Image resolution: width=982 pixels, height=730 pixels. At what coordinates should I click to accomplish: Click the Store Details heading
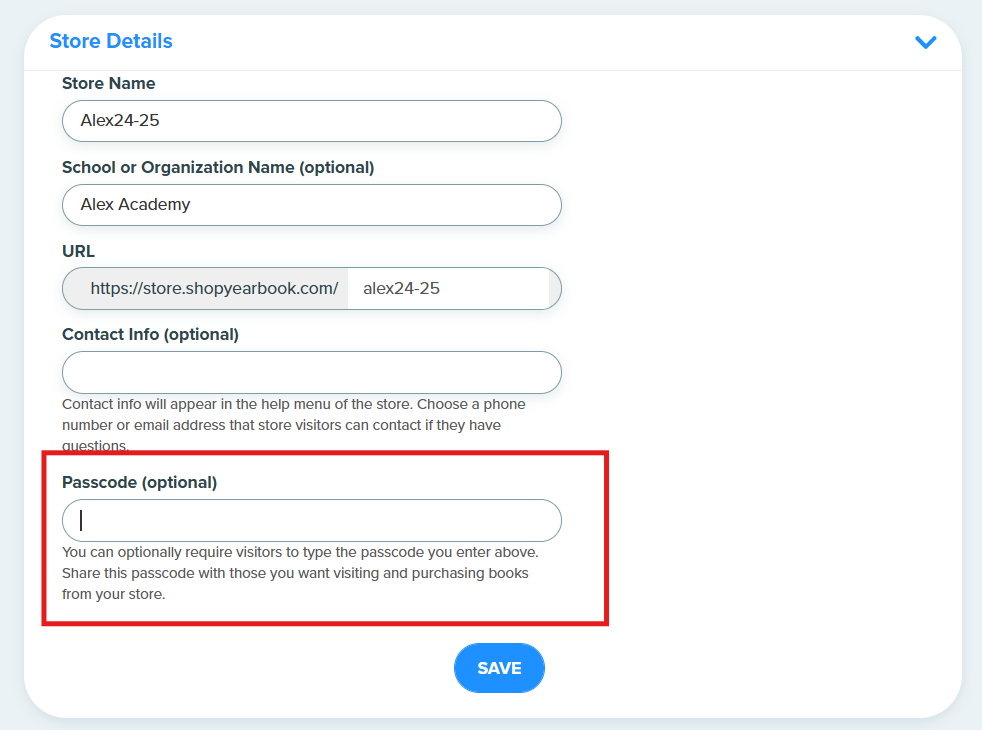(x=111, y=41)
